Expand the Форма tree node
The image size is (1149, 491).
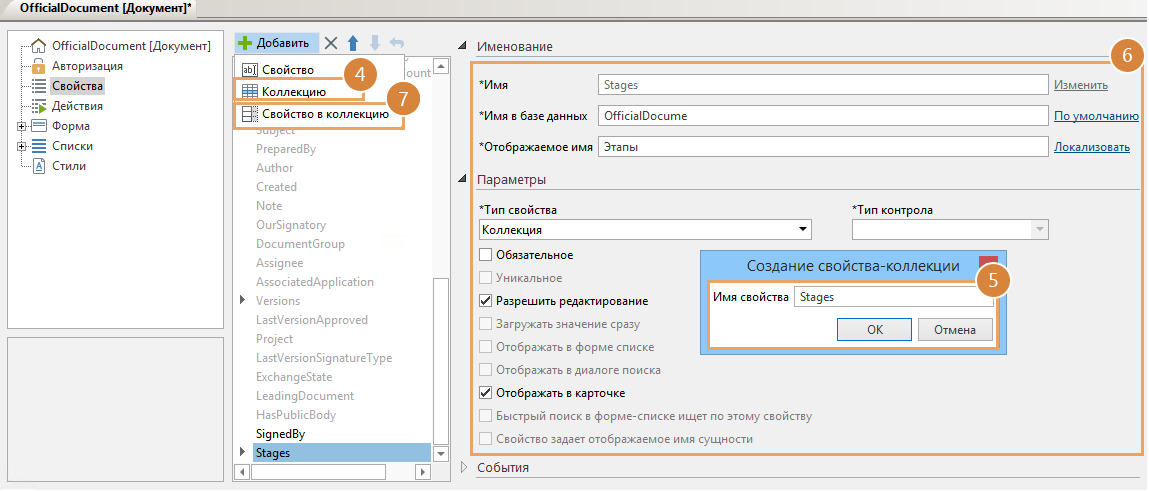[x=21, y=126]
